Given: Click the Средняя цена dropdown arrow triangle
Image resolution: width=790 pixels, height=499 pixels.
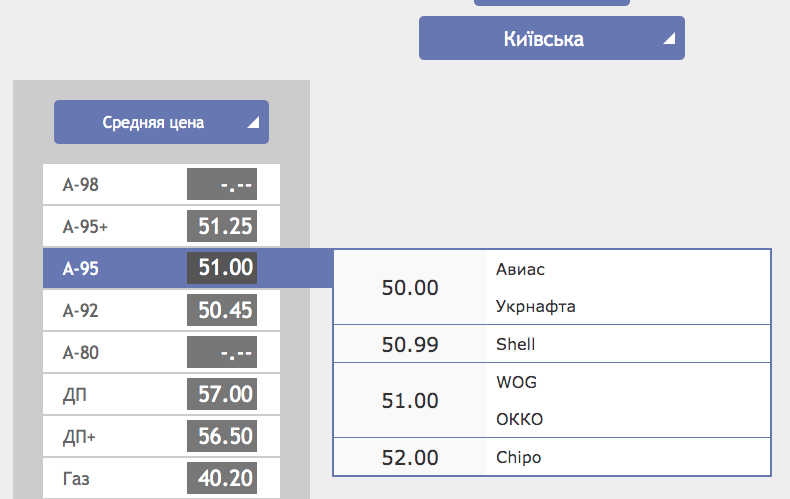Looking at the screenshot, I should point(253,123).
